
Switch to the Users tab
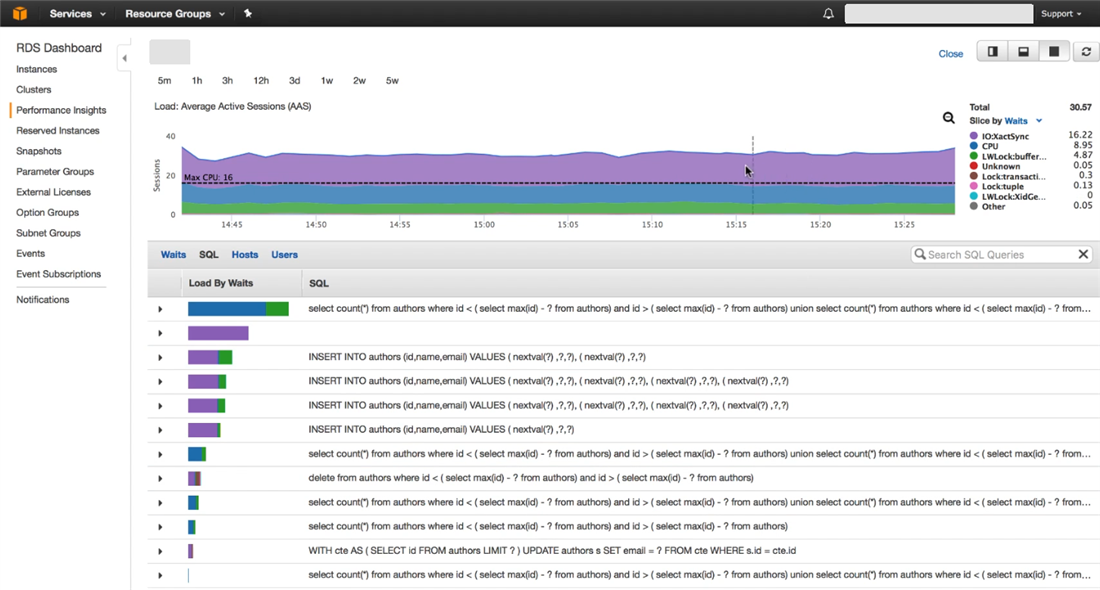284,255
